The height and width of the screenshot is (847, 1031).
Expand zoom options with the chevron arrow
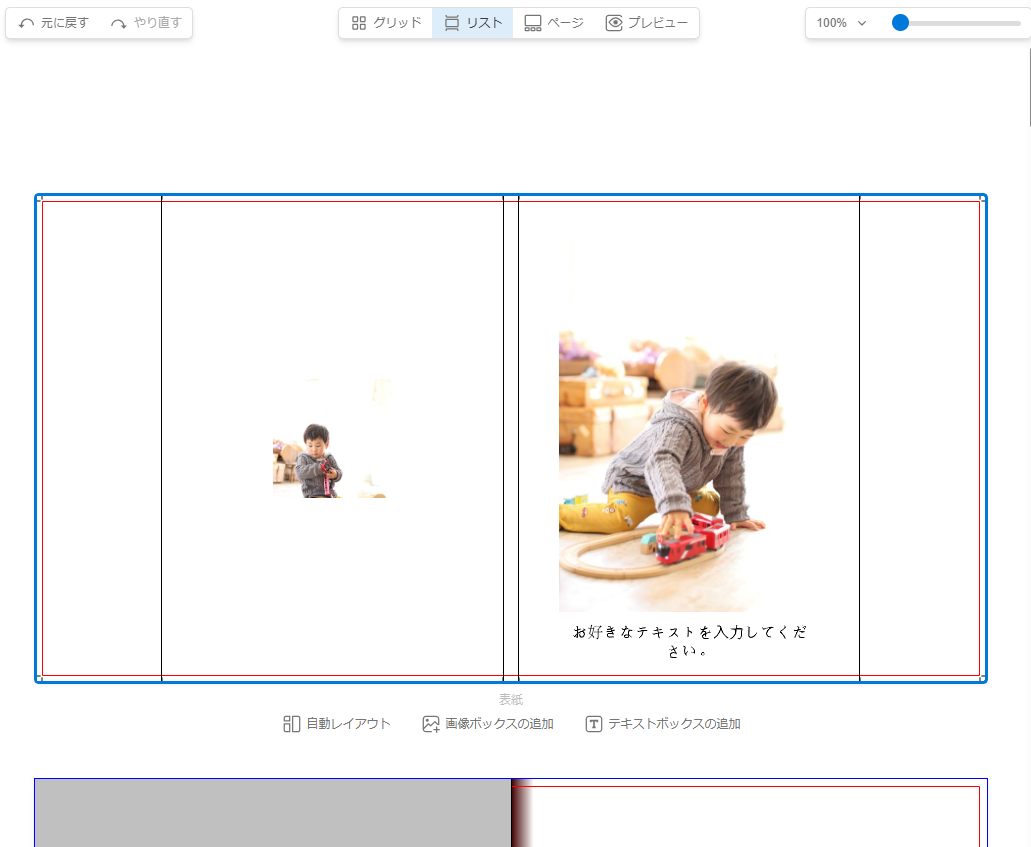pos(862,23)
